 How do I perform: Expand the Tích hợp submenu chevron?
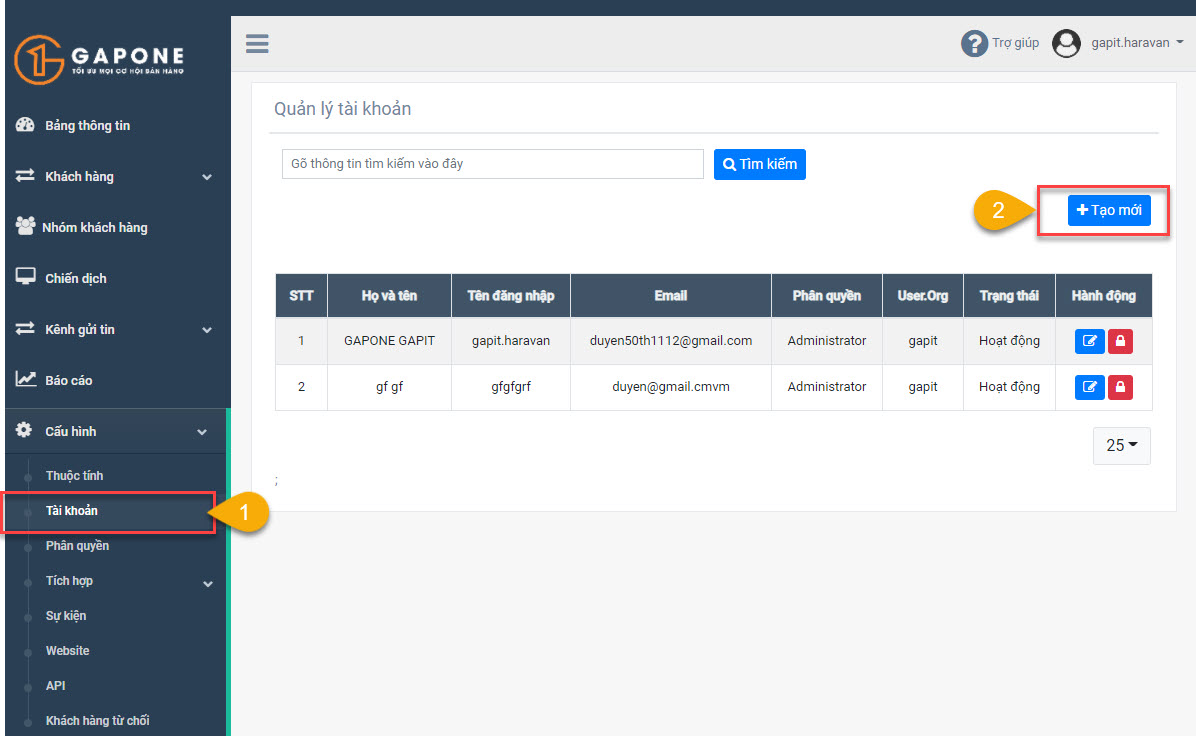[x=207, y=584]
